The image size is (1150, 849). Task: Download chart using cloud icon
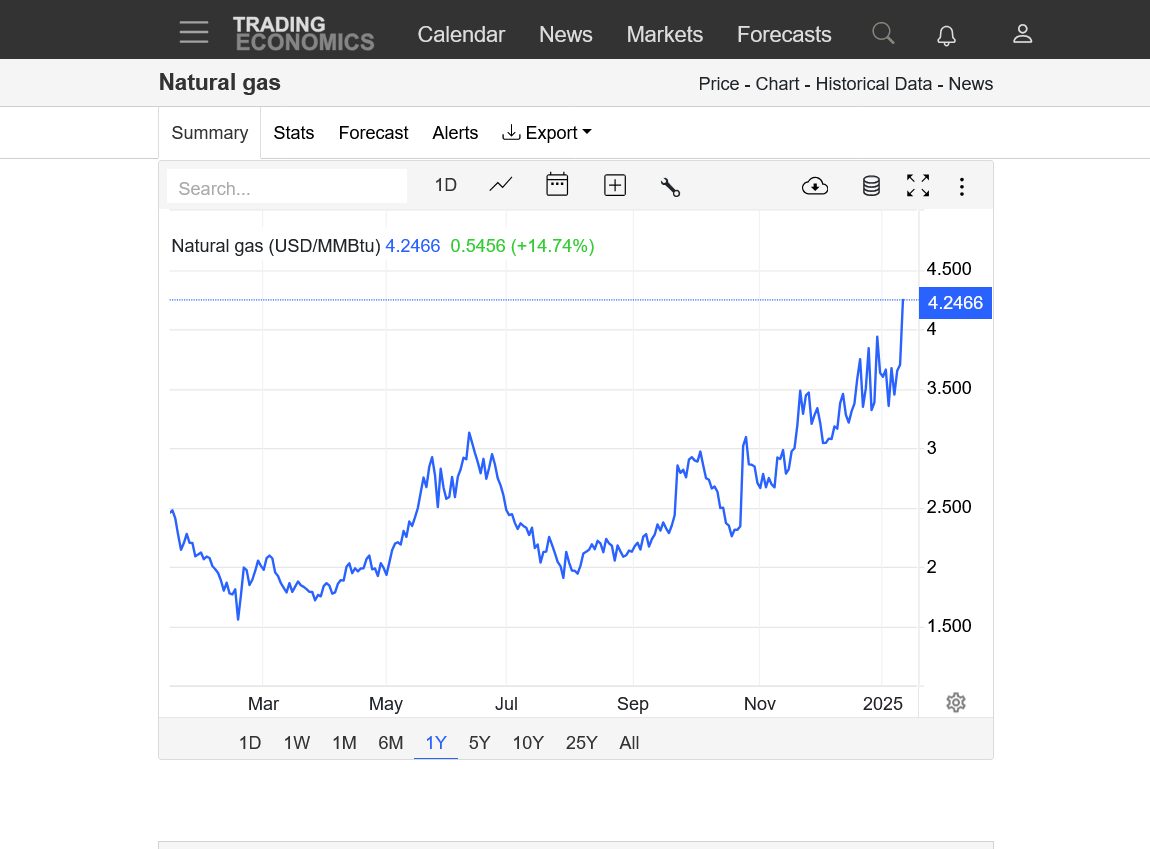815,186
